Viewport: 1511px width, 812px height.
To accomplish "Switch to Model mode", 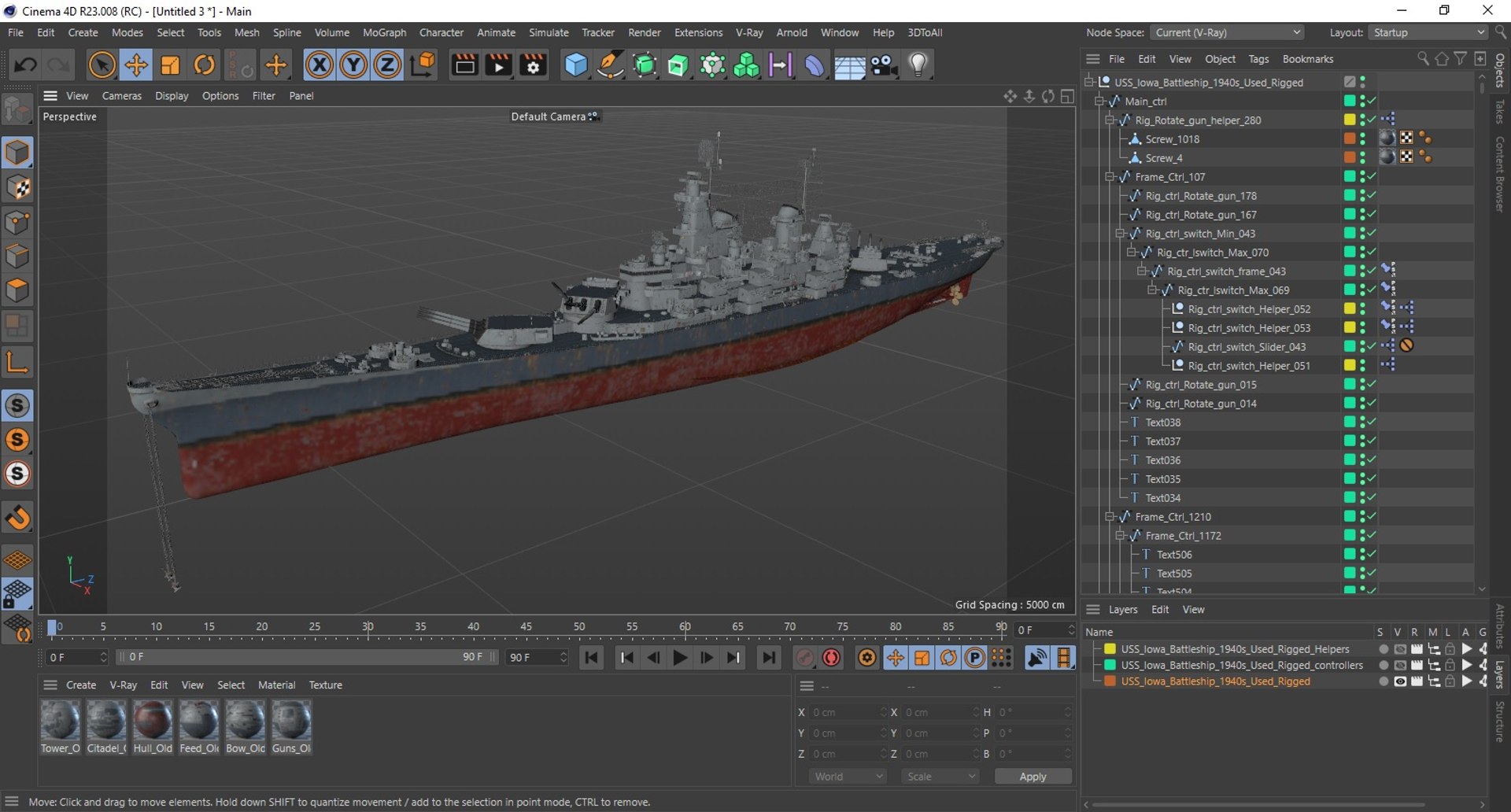I will tap(17, 153).
